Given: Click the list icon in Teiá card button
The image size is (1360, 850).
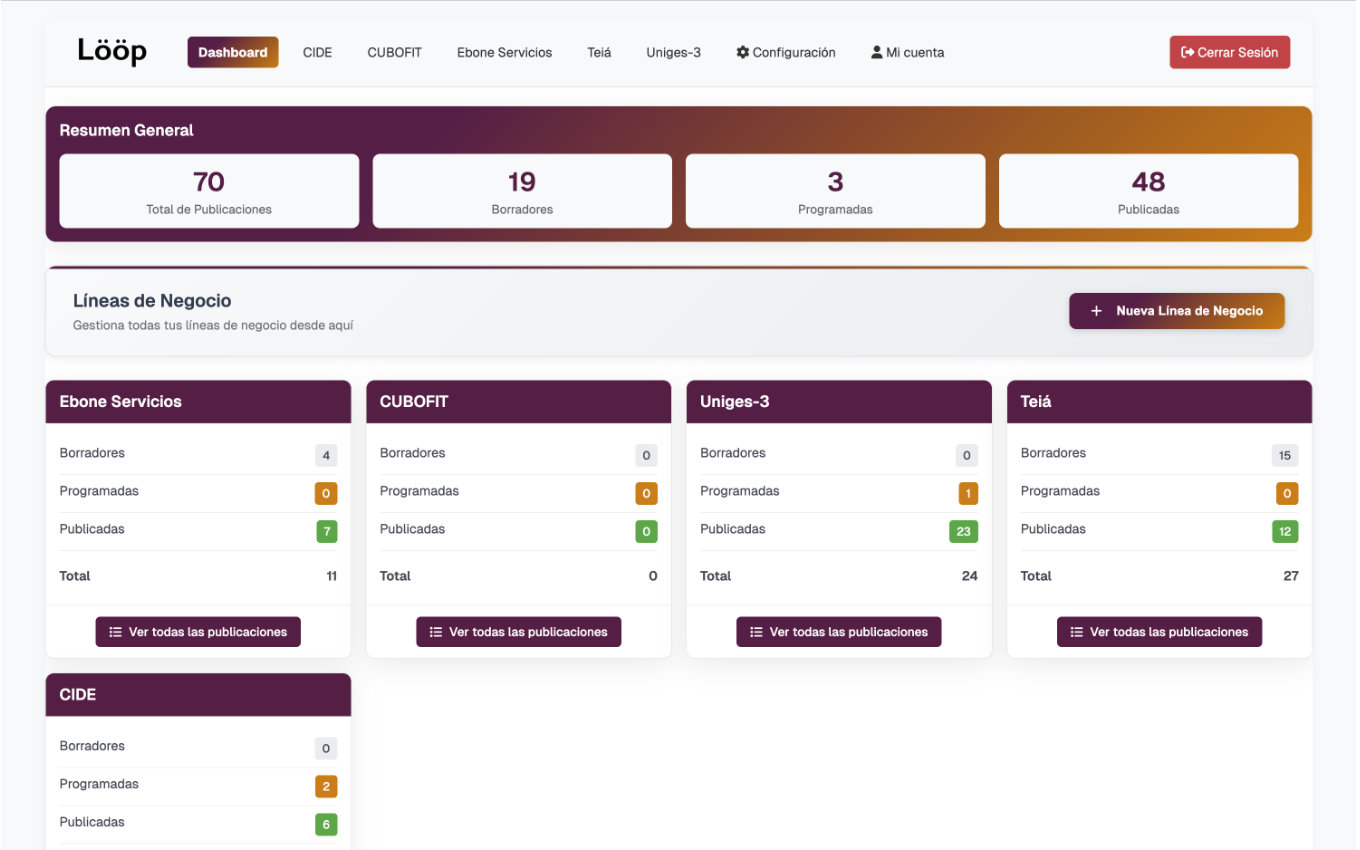Looking at the screenshot, I should 1076,632.
